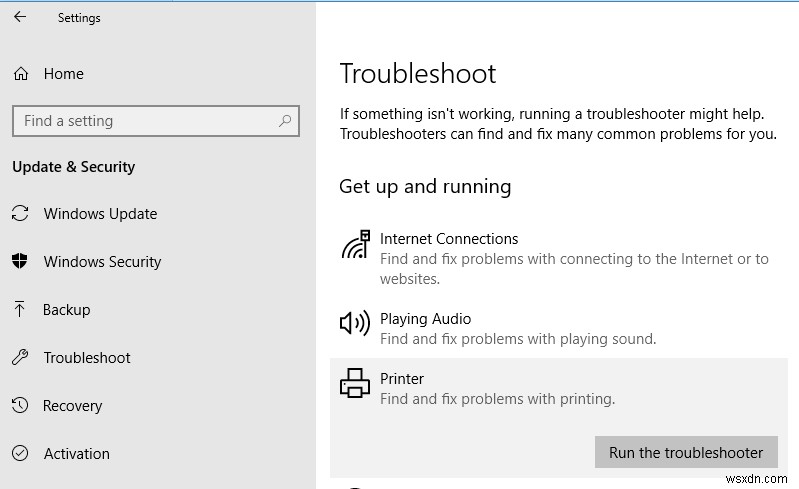This screenshot has width=799, height=489.
Task: Click the search magnifier icon
Action: pos(285,121)
